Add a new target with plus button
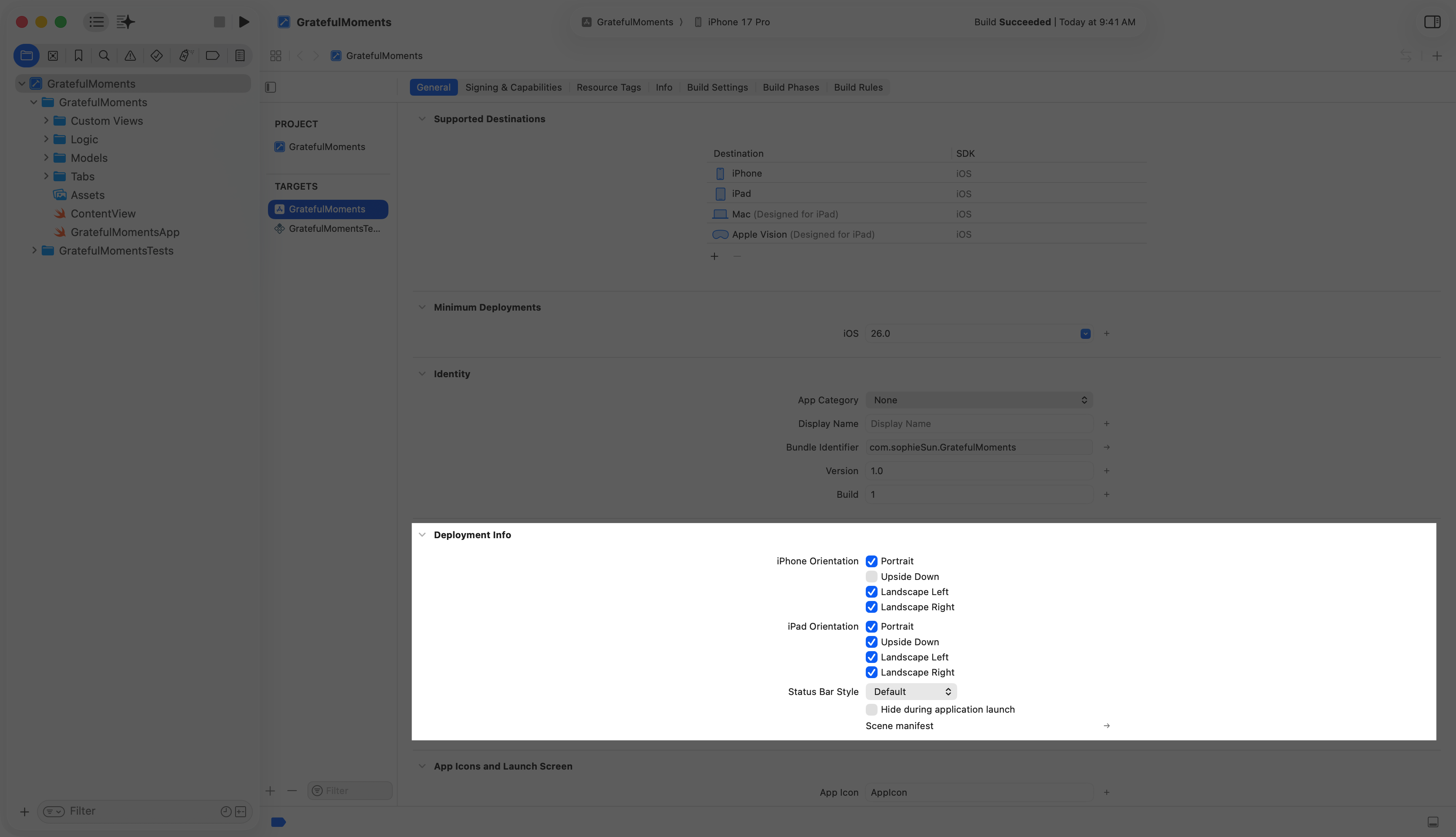1456x837 pixels. (270, 791)
